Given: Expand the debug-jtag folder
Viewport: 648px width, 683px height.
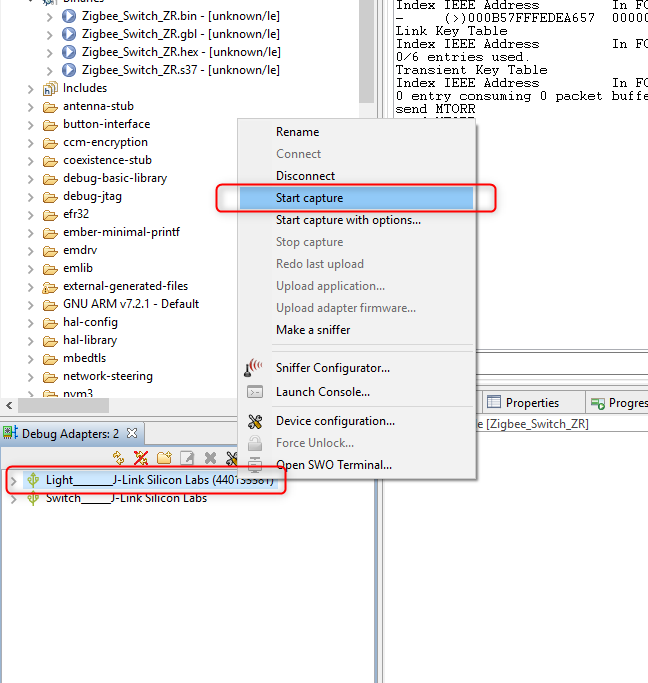Looking at the screenshot, I should click(x=30, y=197).
